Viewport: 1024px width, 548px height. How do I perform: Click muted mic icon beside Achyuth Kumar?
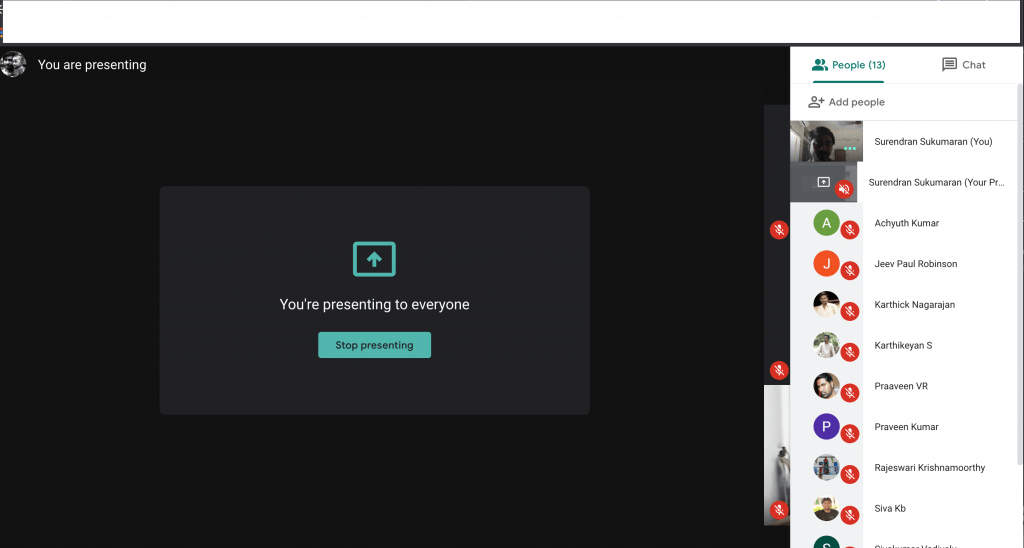point(850,230)
